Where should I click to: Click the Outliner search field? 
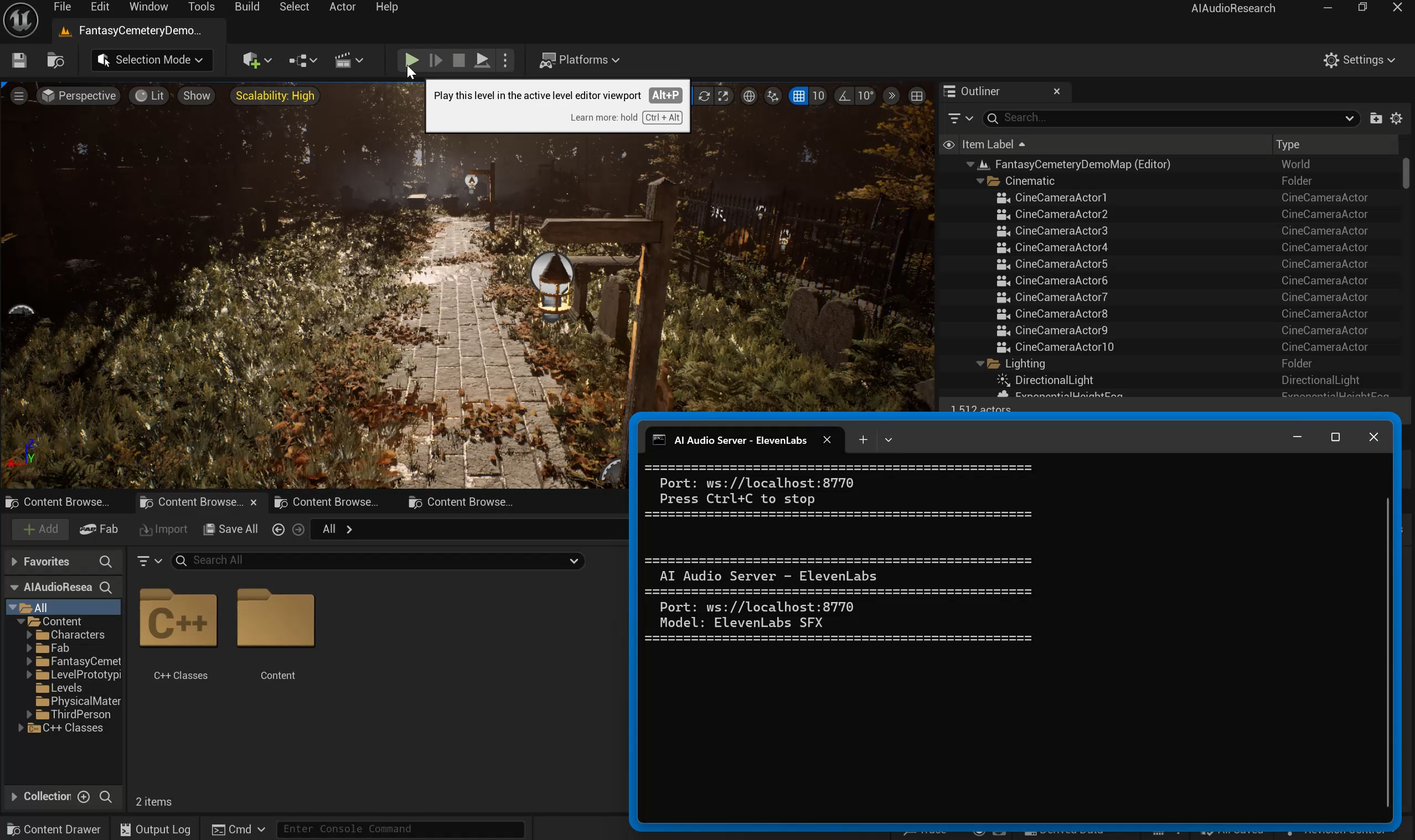[x=1170, y=118]
